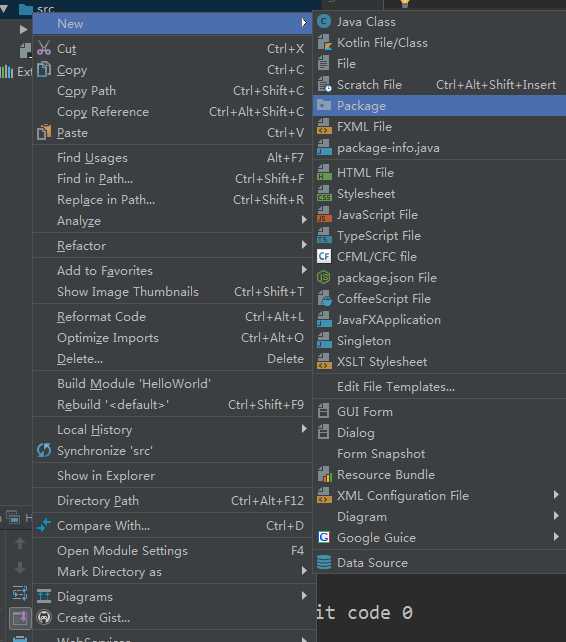Screen dimensions: 566x642
Task: Choose Show Image Thumbnails
Action: [x=172, y=292]
